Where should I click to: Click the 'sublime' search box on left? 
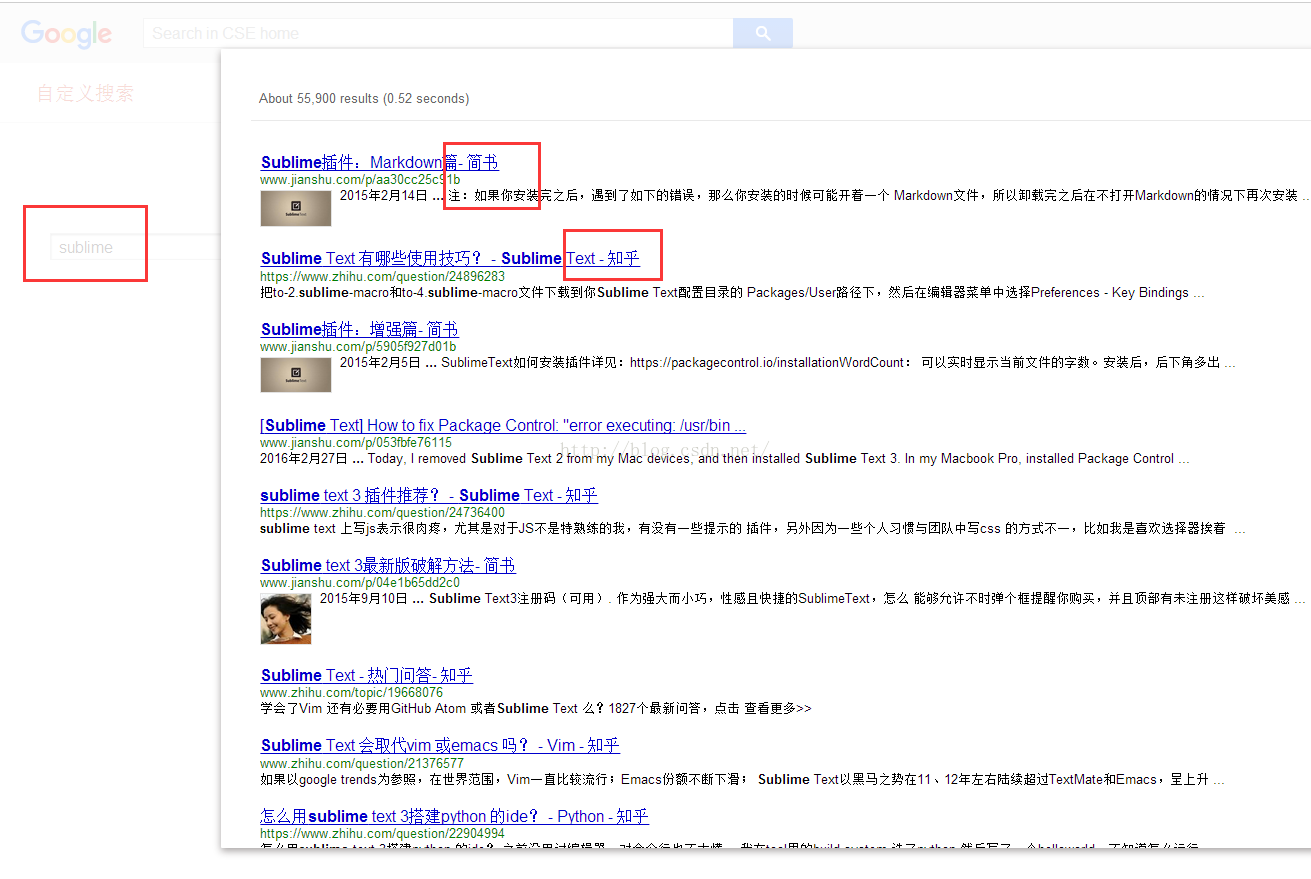pos(135,247)
